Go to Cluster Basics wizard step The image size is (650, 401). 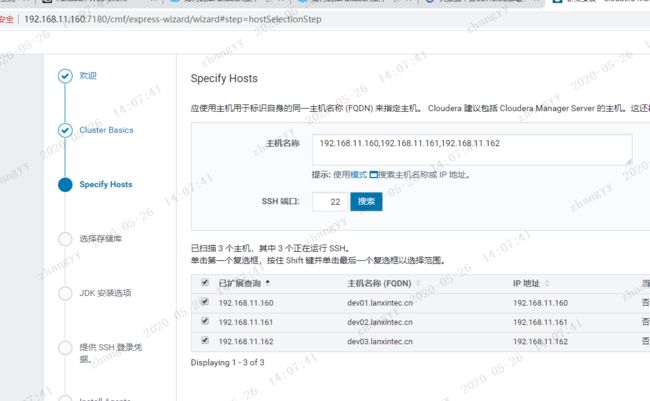click(106, 130)
